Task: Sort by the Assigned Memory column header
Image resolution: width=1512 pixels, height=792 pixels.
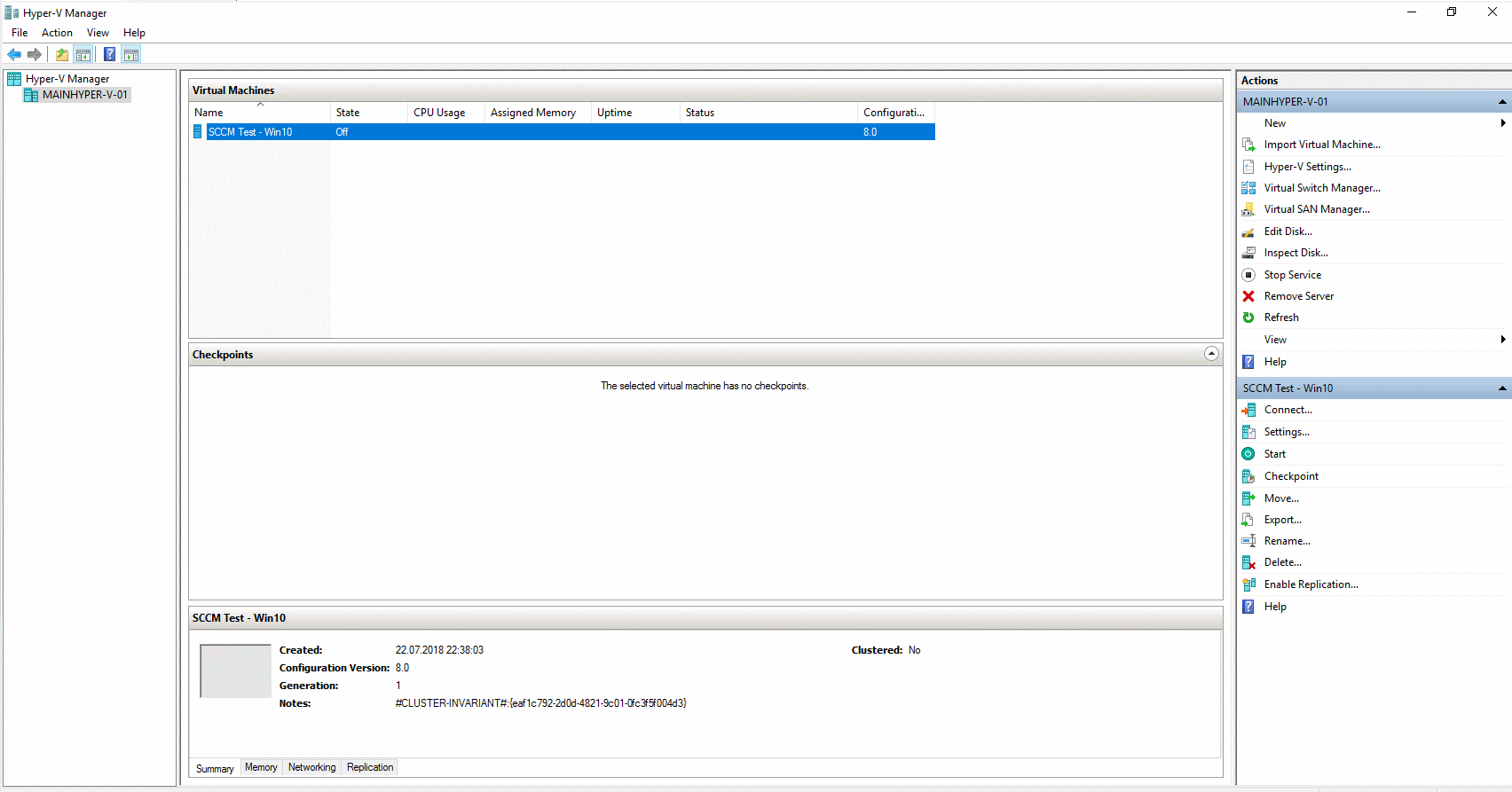Action: click(538, 113)
